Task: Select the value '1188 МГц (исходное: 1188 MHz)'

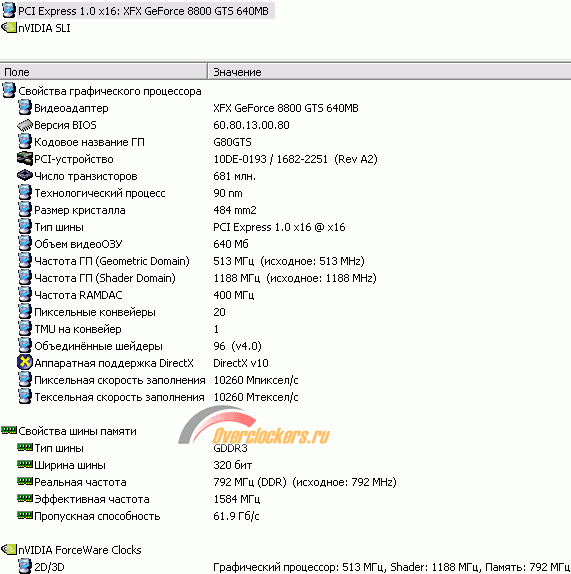Action: tap(295, 278)
